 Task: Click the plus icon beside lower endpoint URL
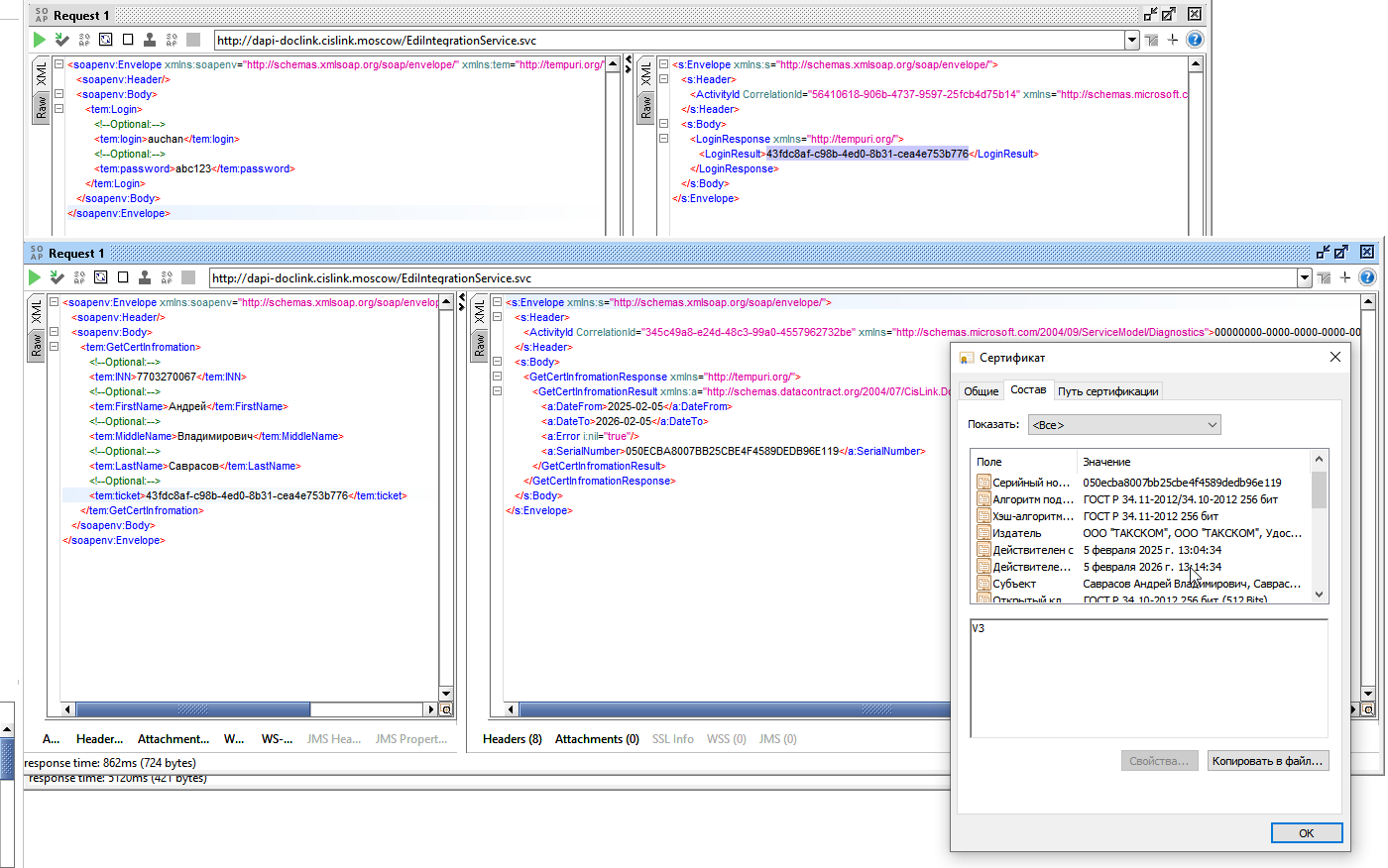[x=1345, y=277]
